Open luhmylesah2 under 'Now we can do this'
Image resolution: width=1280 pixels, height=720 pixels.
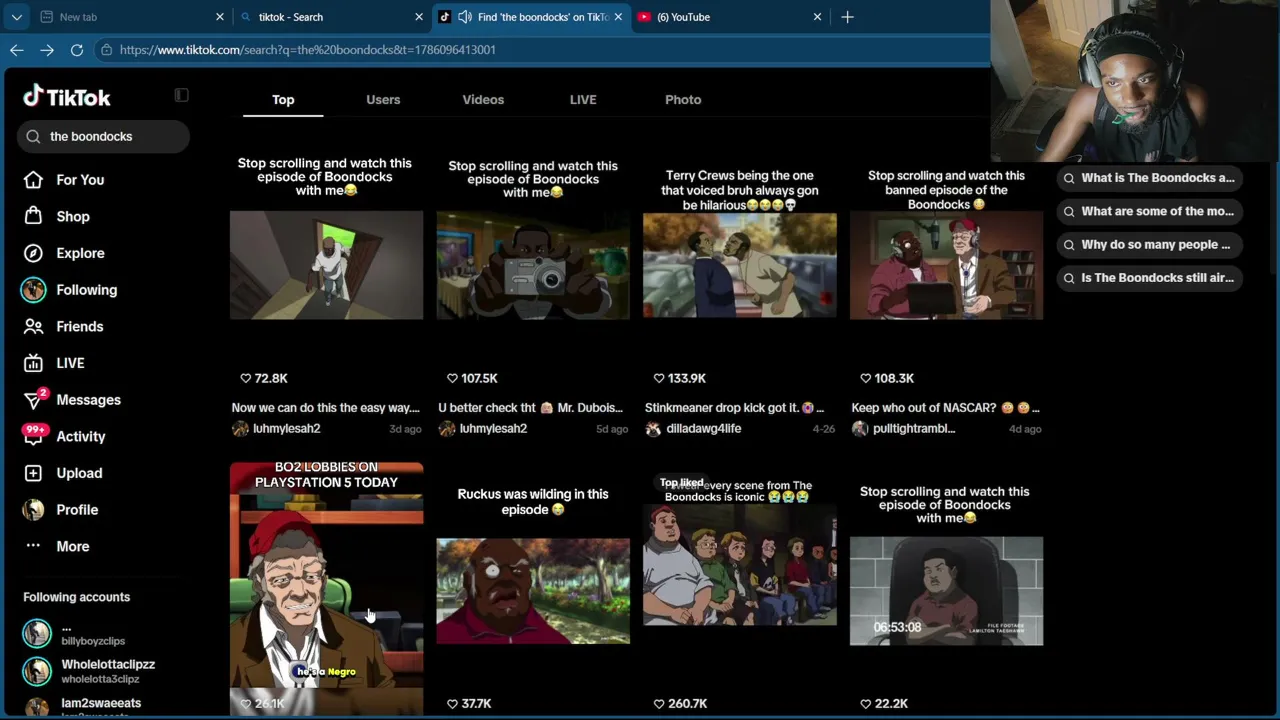(287, 429)
